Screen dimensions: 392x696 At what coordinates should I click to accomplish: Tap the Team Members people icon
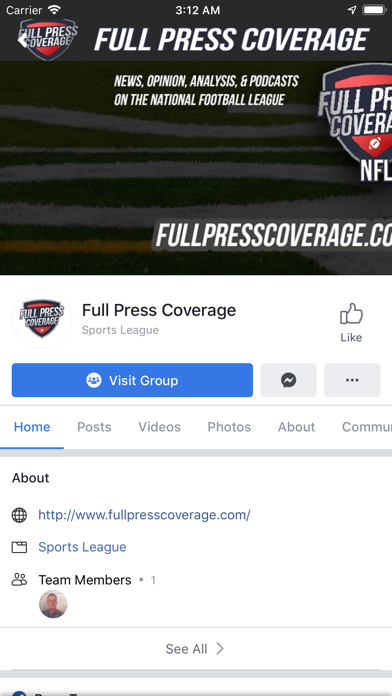point(19,579)
